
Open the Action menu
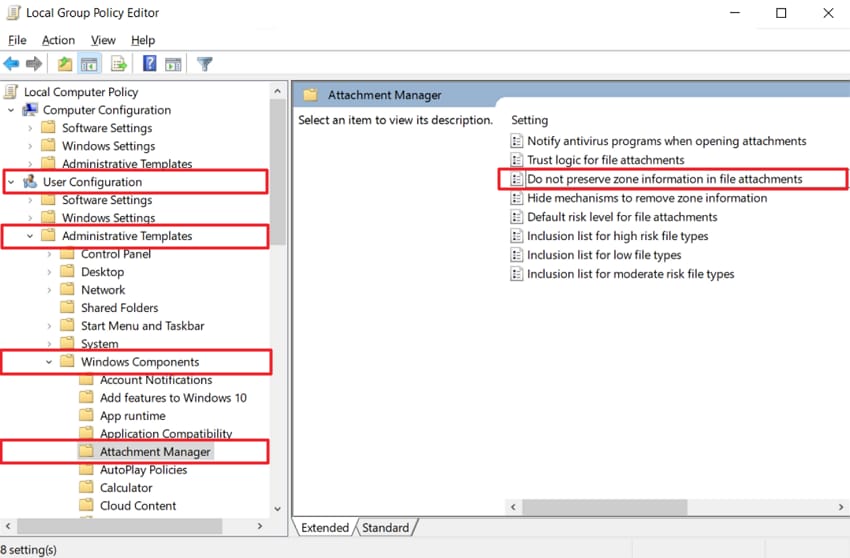pyautogui.click(x=59, y=40)
